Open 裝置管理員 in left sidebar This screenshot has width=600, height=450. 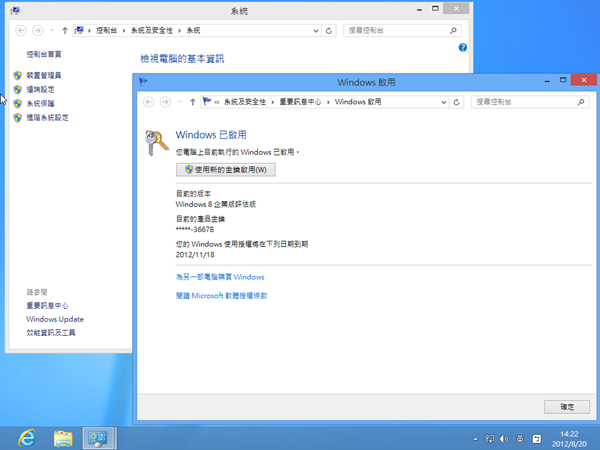[x=44, y=75]
